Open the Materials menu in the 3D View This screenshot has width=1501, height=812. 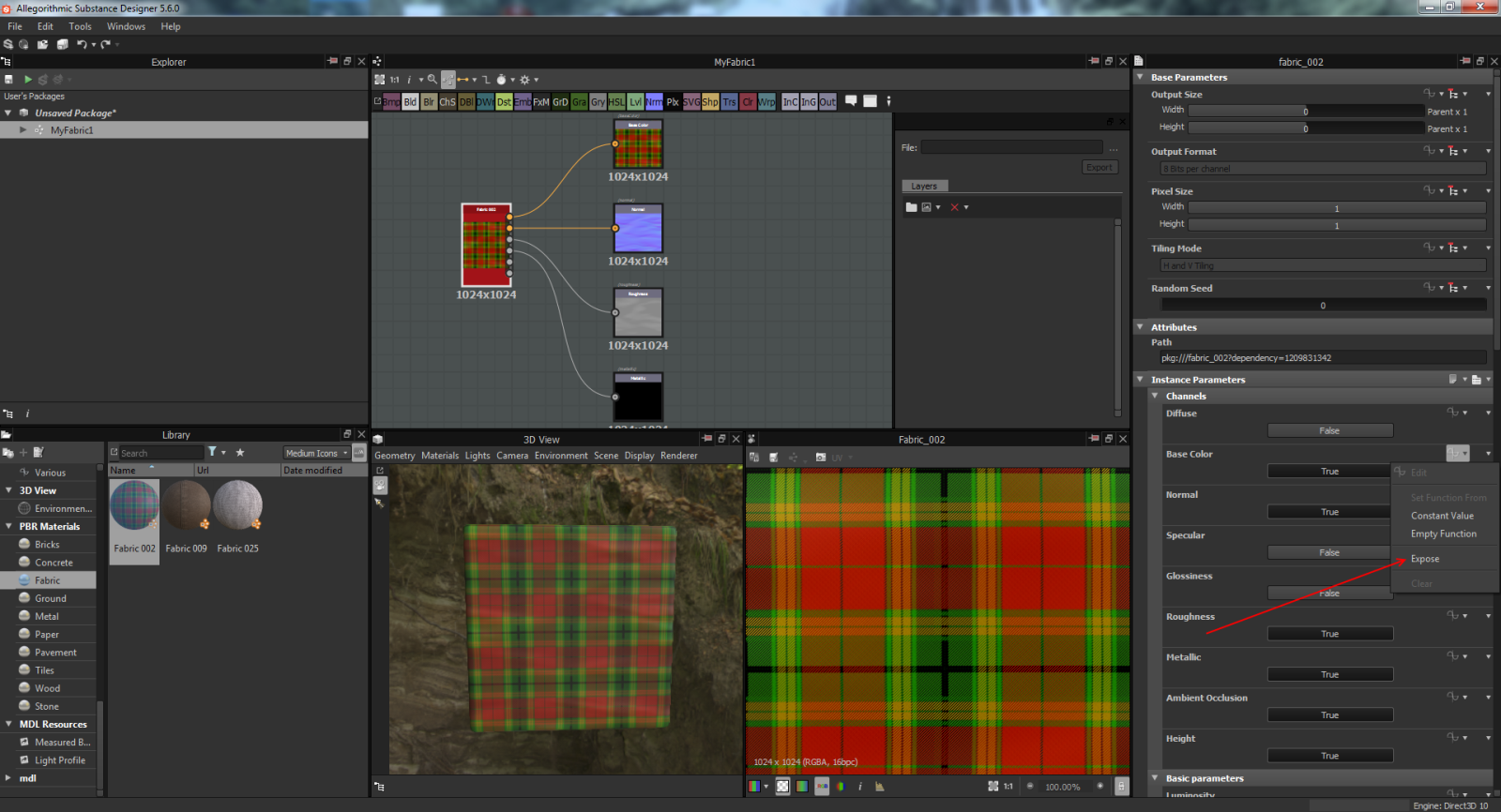(440, 456)
